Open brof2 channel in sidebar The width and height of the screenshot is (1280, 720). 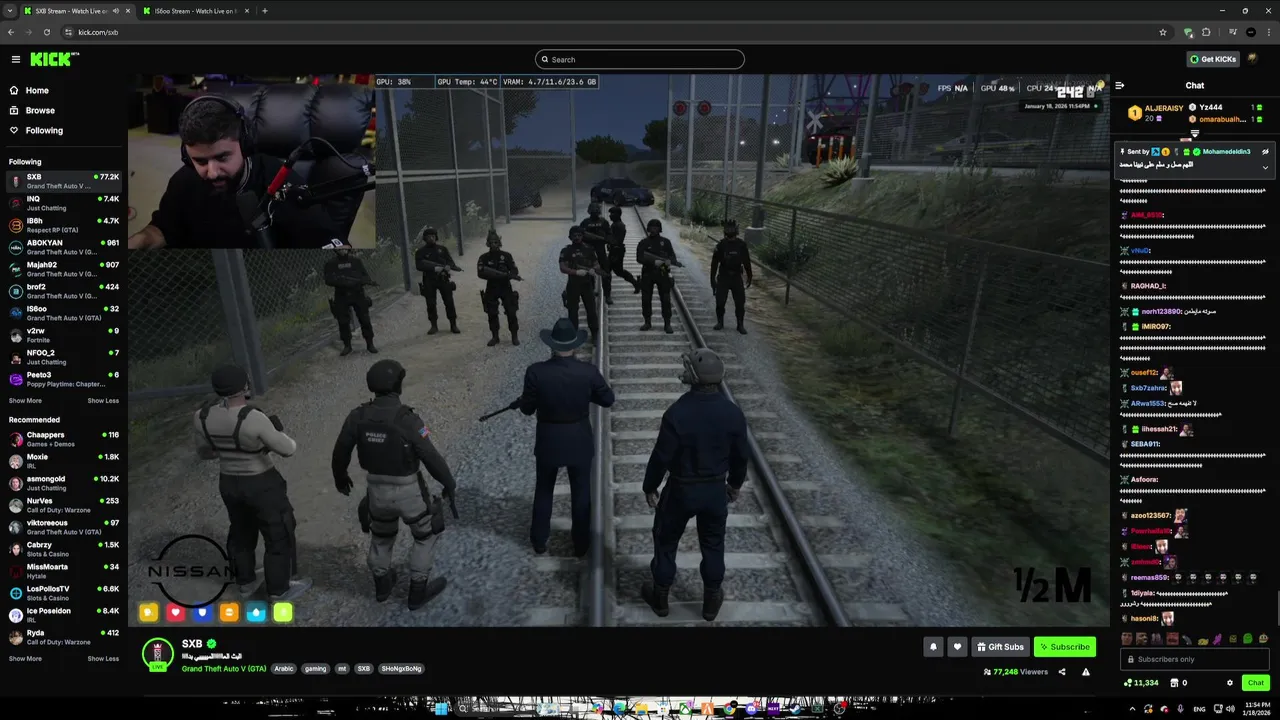[64, 291]
